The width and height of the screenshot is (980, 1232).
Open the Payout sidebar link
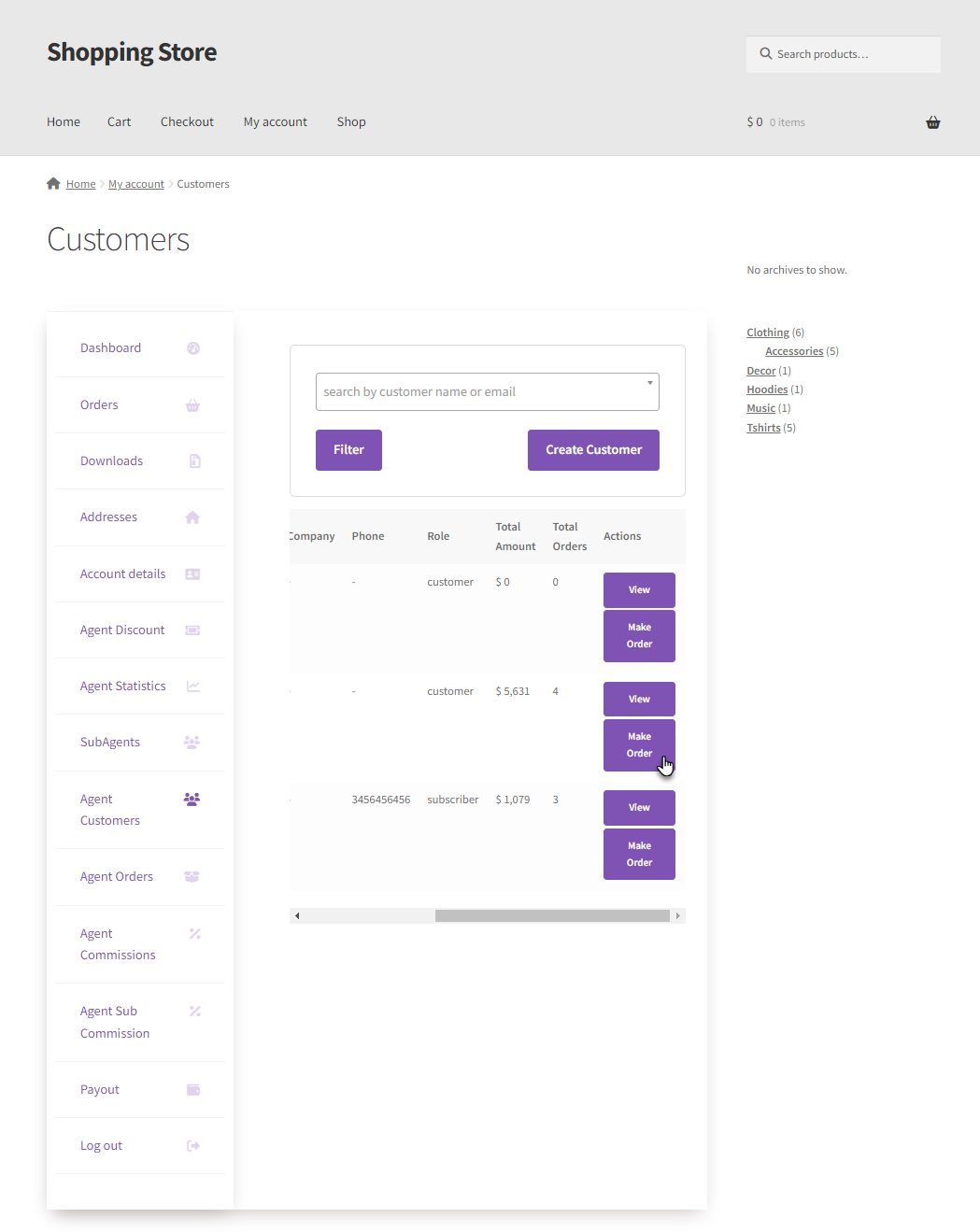[100, 1090]
